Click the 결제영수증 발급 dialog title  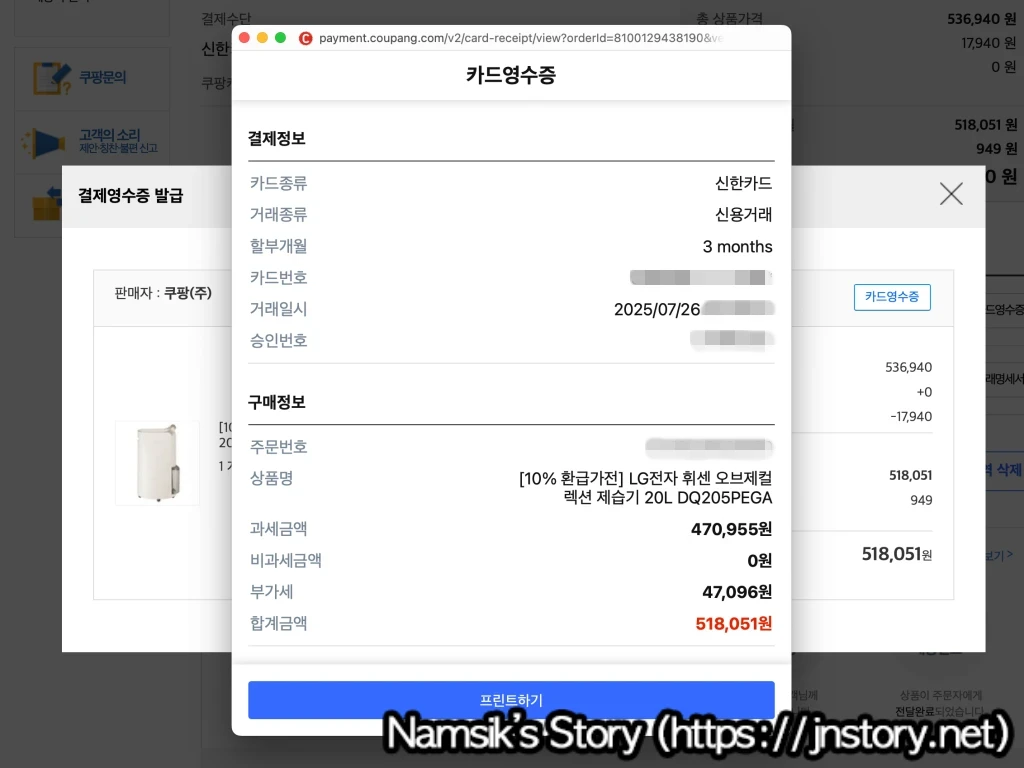coord(131,195)
